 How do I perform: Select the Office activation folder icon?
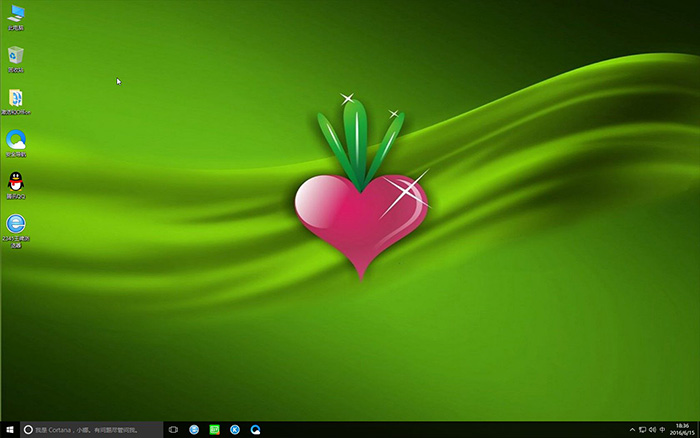pyautogui.click(x=16, y=101)
